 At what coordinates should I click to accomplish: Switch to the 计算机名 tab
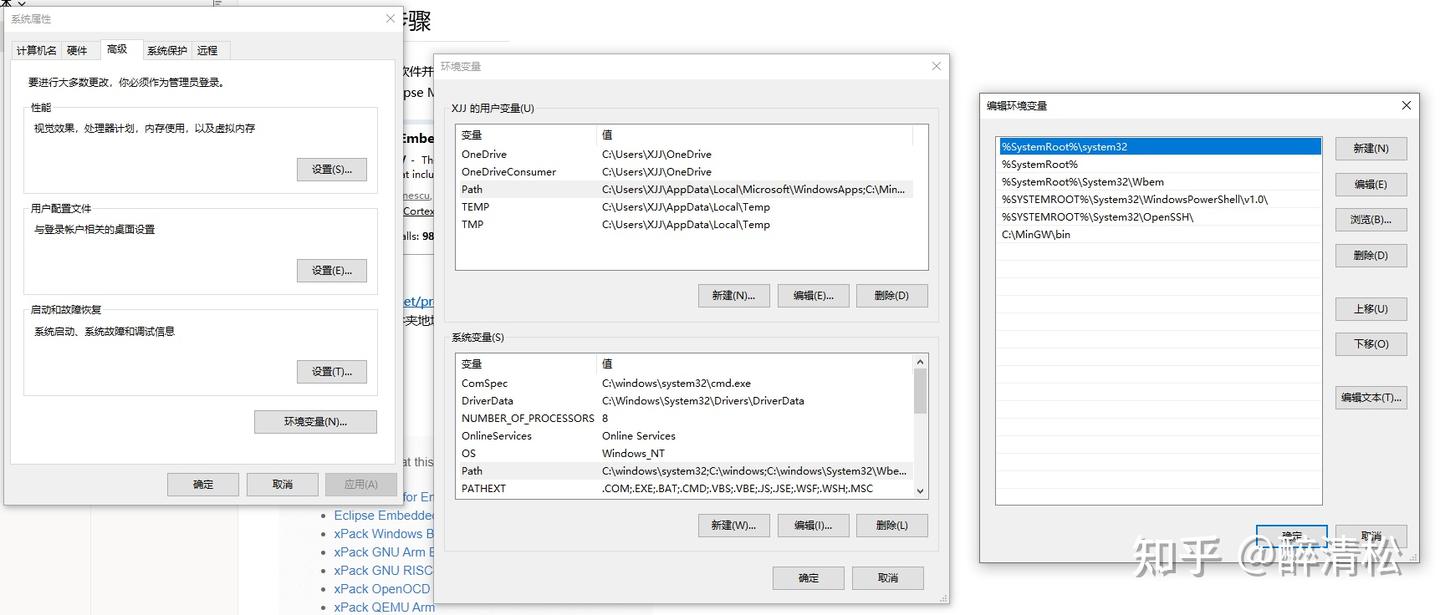[36, 50]
